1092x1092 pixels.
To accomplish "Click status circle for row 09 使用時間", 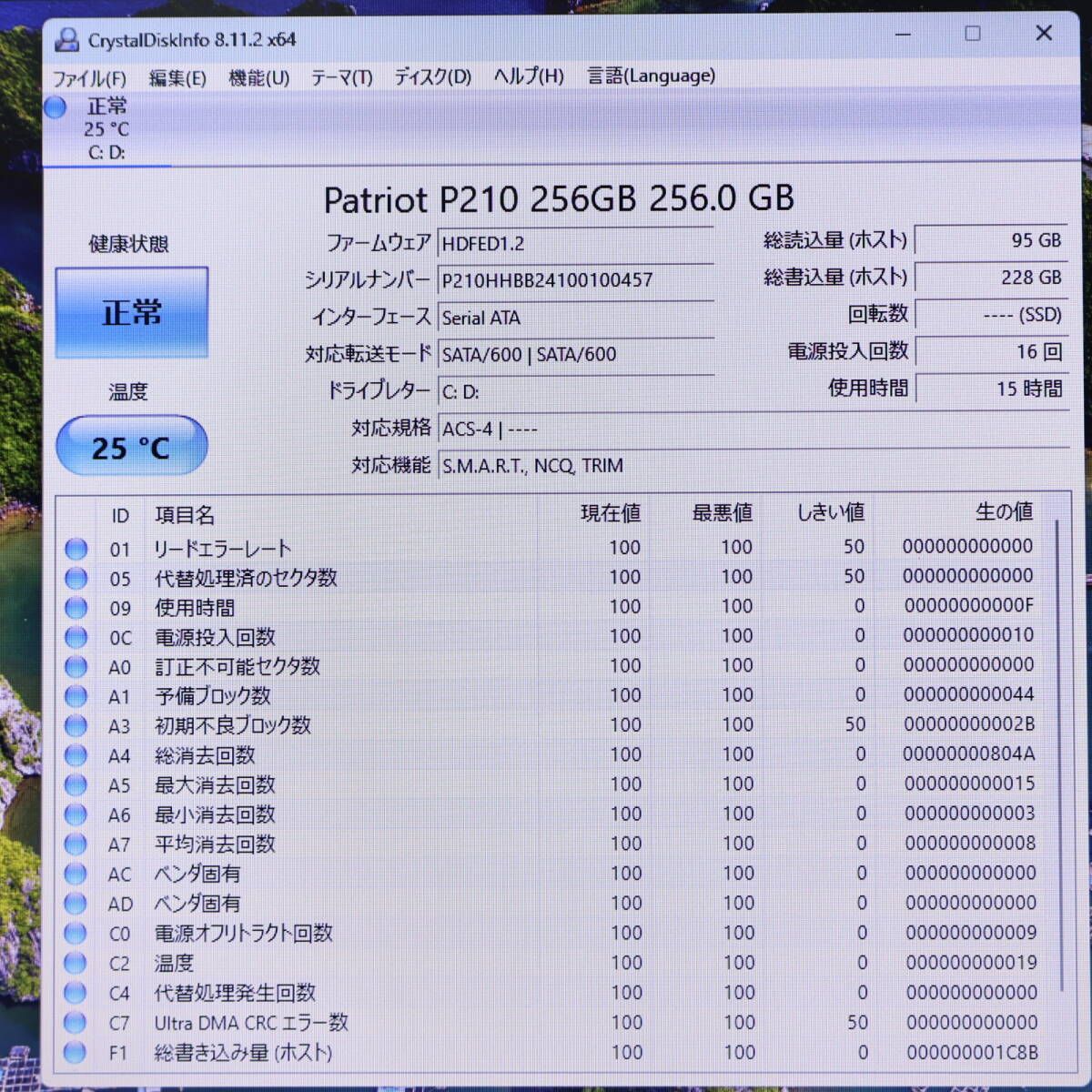I will tap(76, 608).
